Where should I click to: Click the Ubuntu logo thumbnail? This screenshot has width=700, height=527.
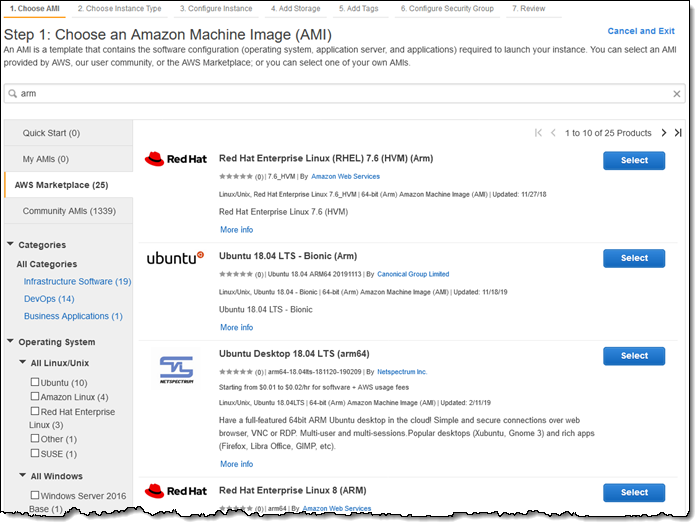175,258
